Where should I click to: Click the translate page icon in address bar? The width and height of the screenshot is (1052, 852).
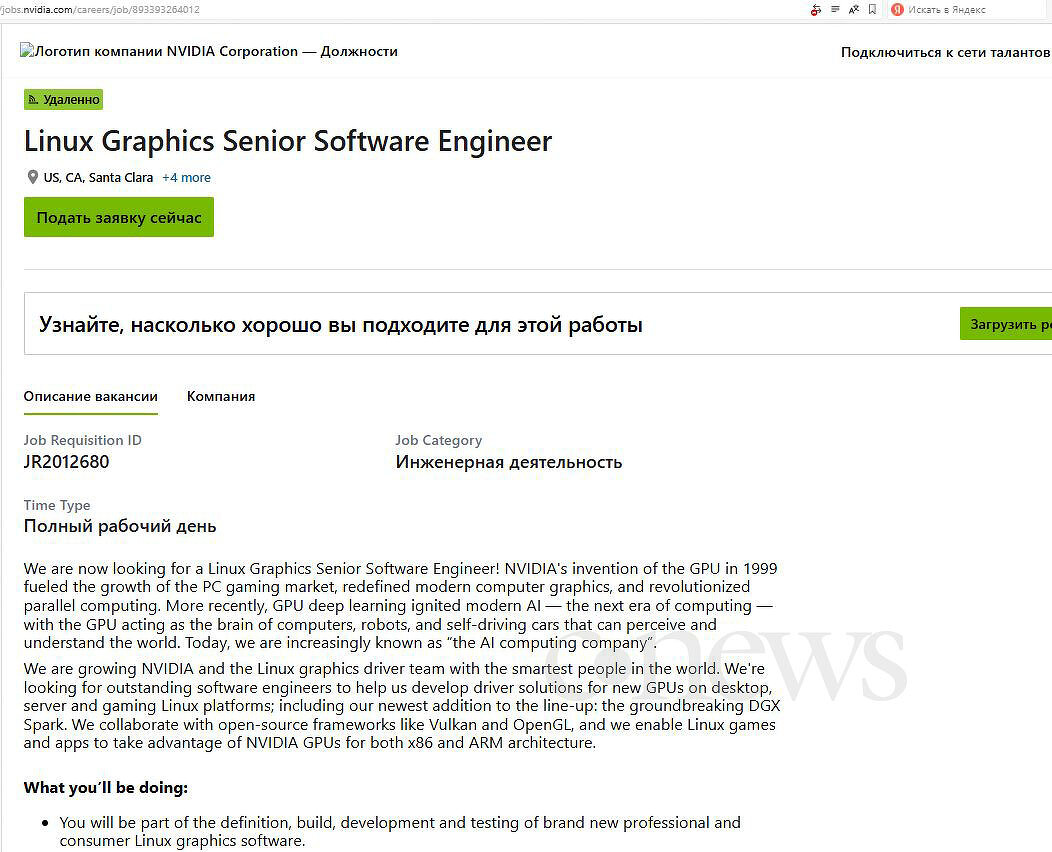[x=853, y=9]
